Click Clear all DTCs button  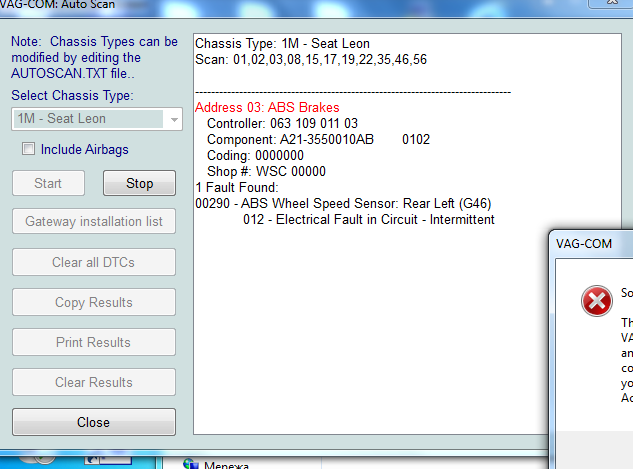pyautogui.click(x=94, y=262)
